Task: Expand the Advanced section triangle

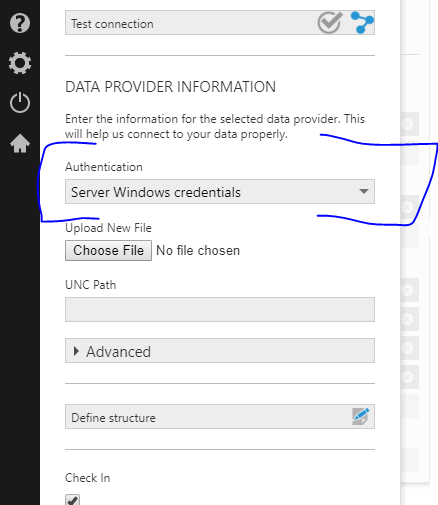Action: (x=76, y=351)
